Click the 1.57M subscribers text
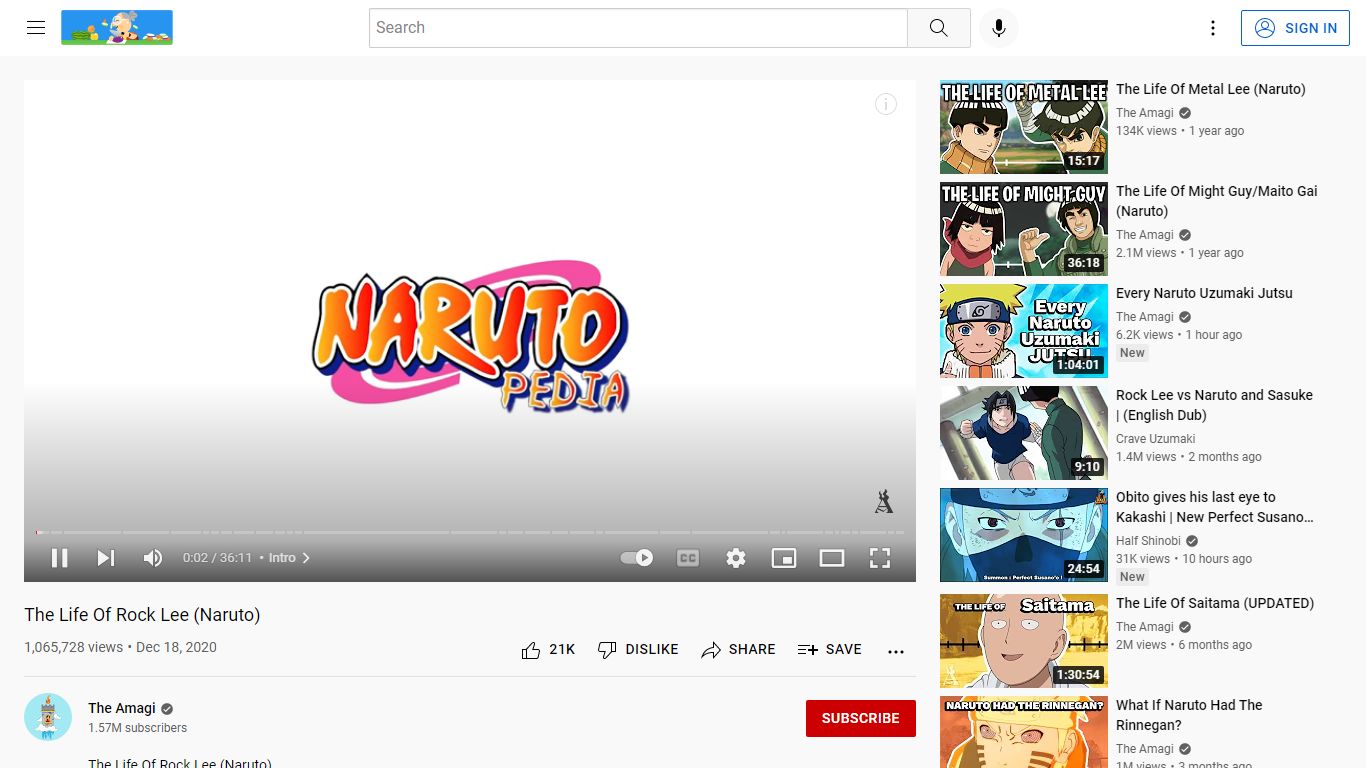Viewport: 1366px width, 768px height. coord(137,728)
